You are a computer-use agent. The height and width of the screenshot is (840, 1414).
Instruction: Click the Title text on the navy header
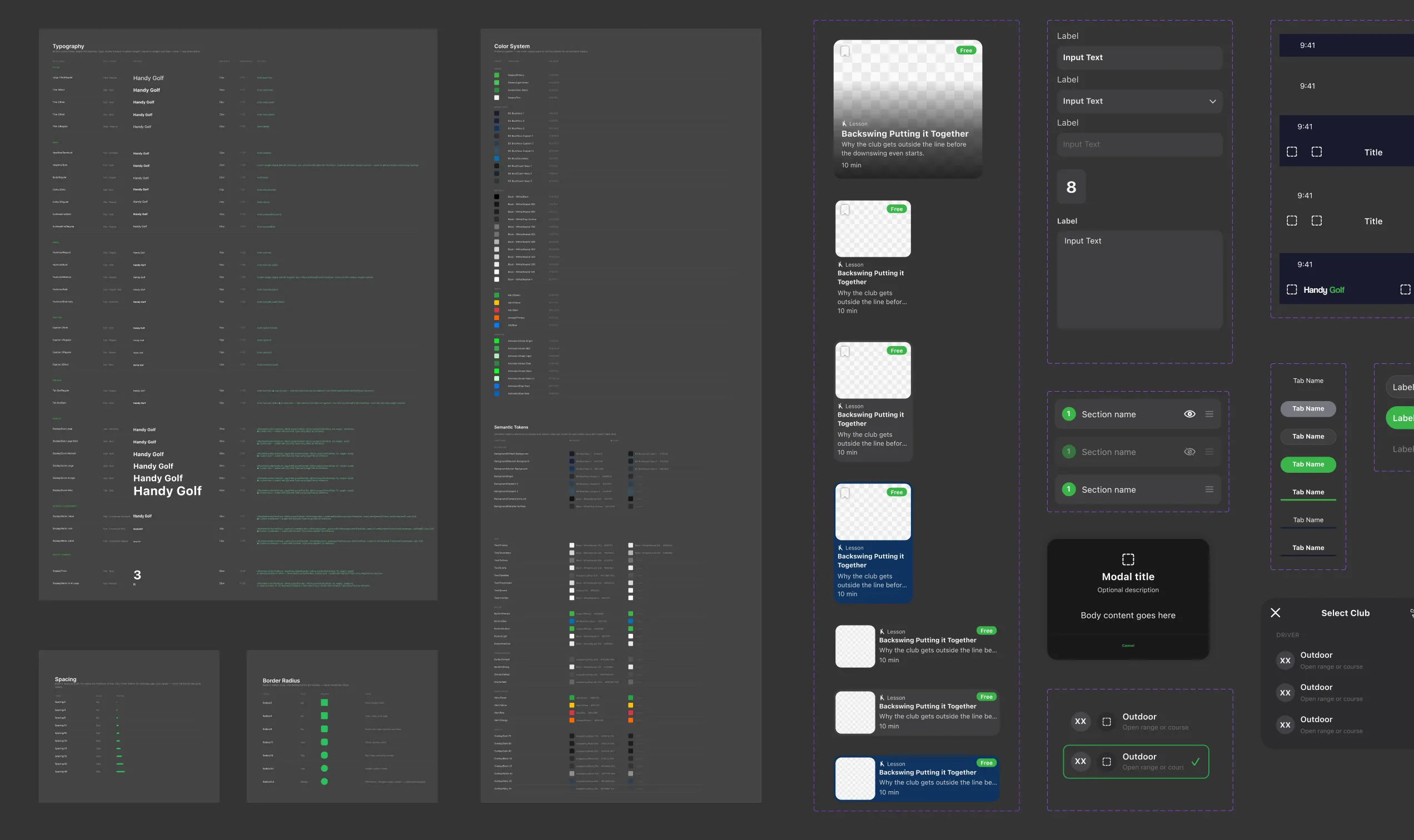coord(1373,152)
